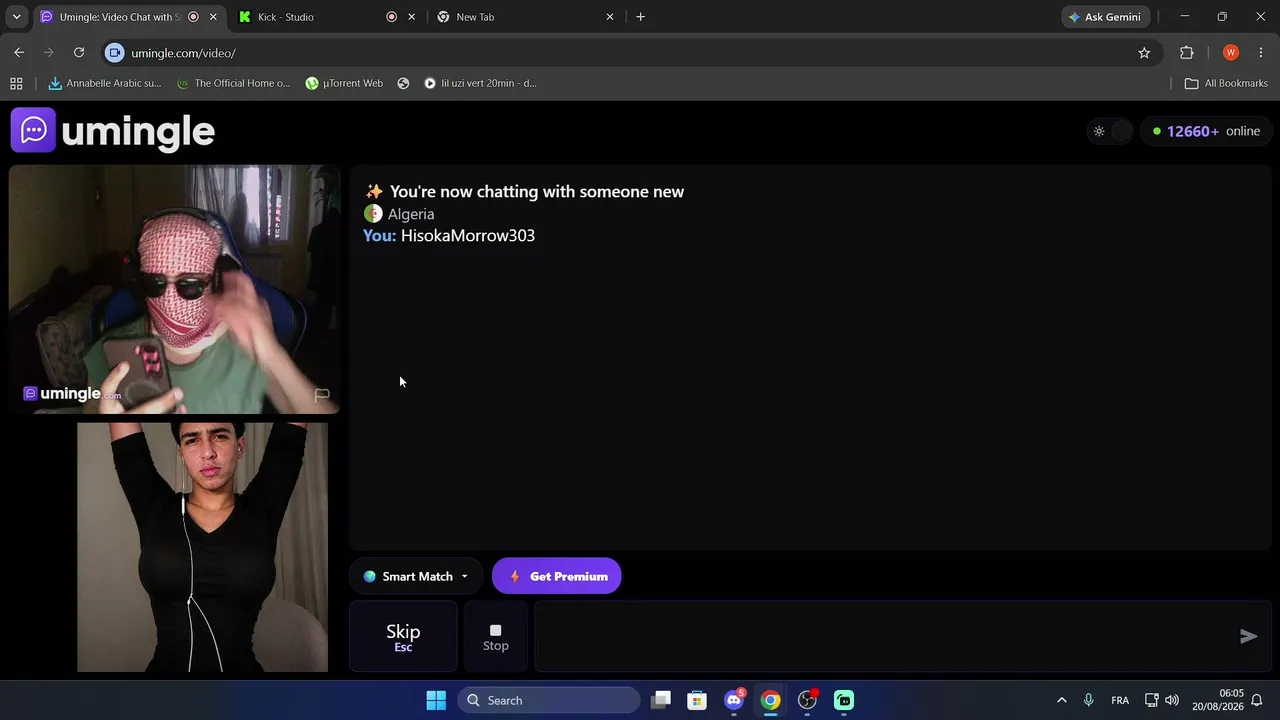Open The Official Home o... bookmark

(233, 83)
